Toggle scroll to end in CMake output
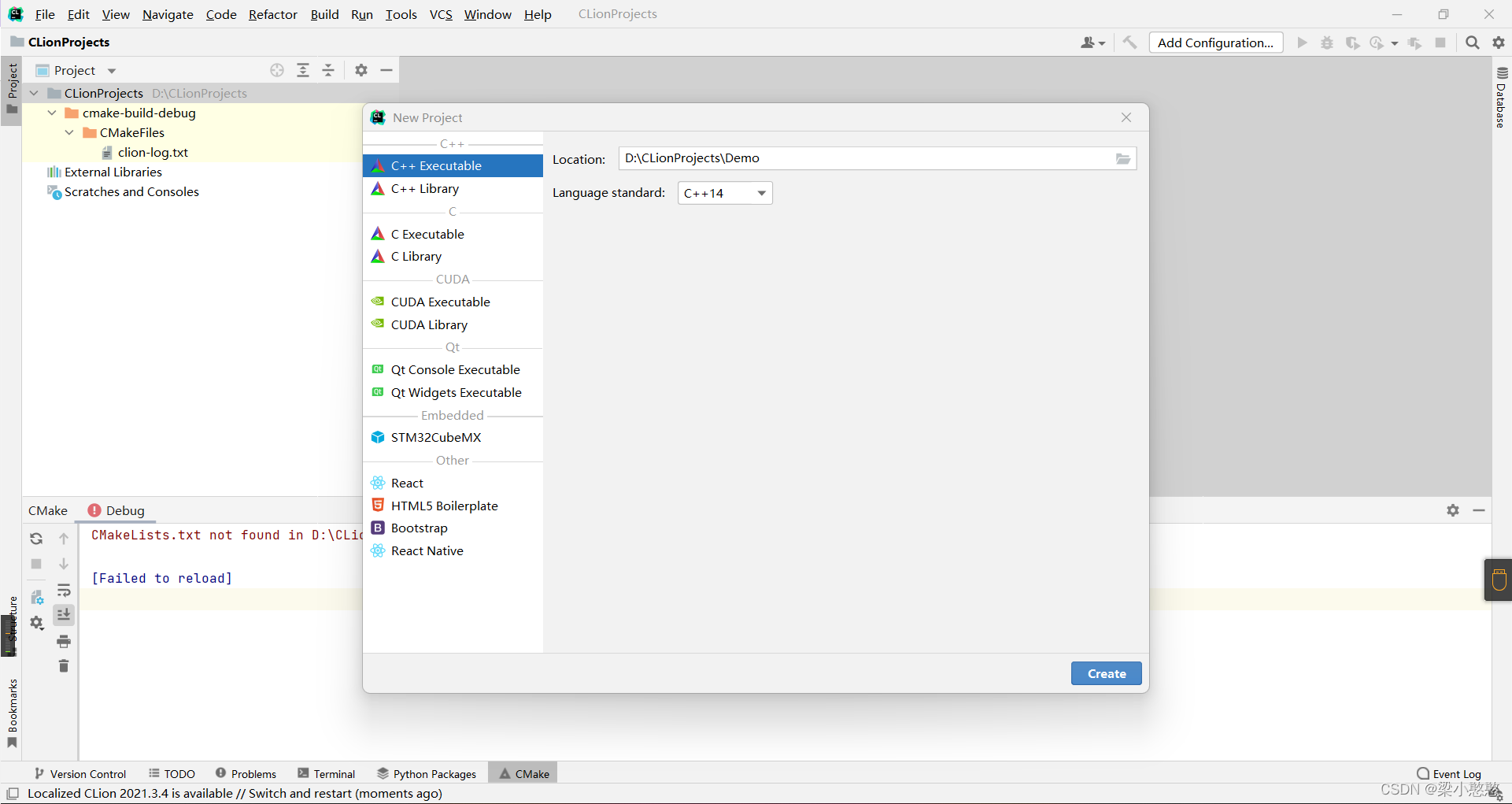Image resolution: width=1512 pixels, height=804 pixels. pyautogui.click(x=64, y=614)
